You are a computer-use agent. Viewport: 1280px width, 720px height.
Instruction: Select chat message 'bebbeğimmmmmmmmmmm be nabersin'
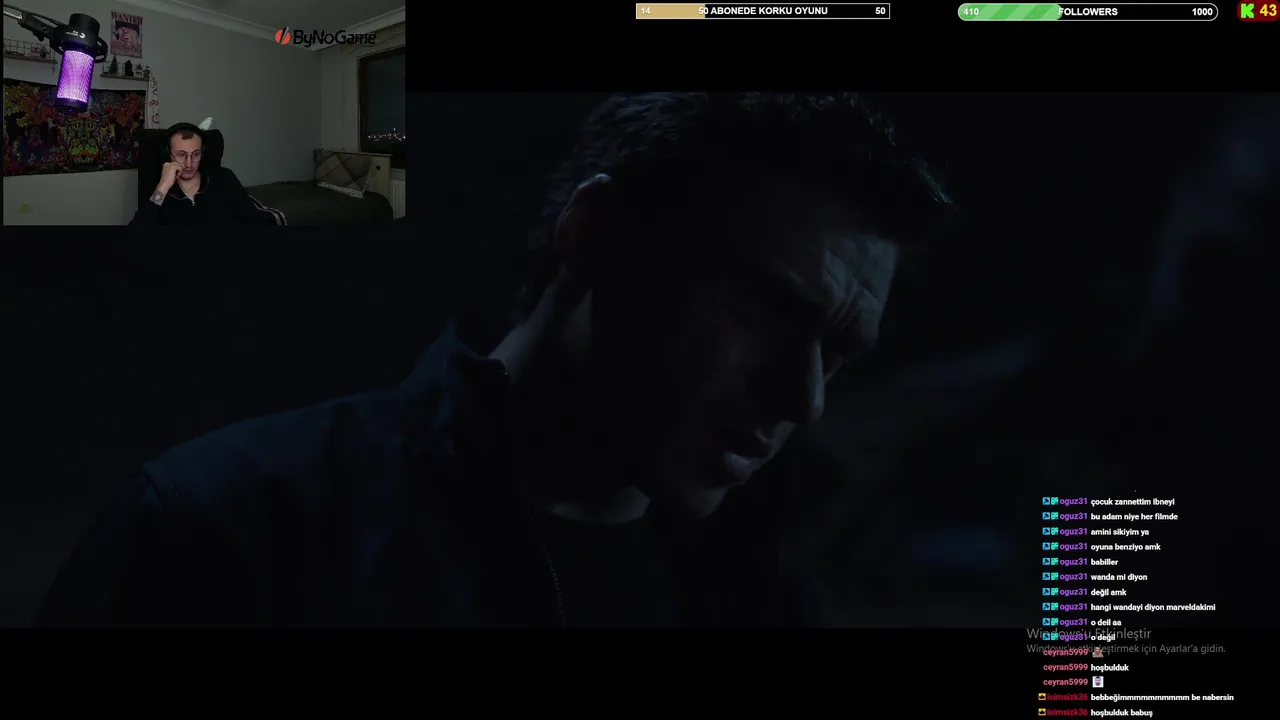(x=1161, y=697)
